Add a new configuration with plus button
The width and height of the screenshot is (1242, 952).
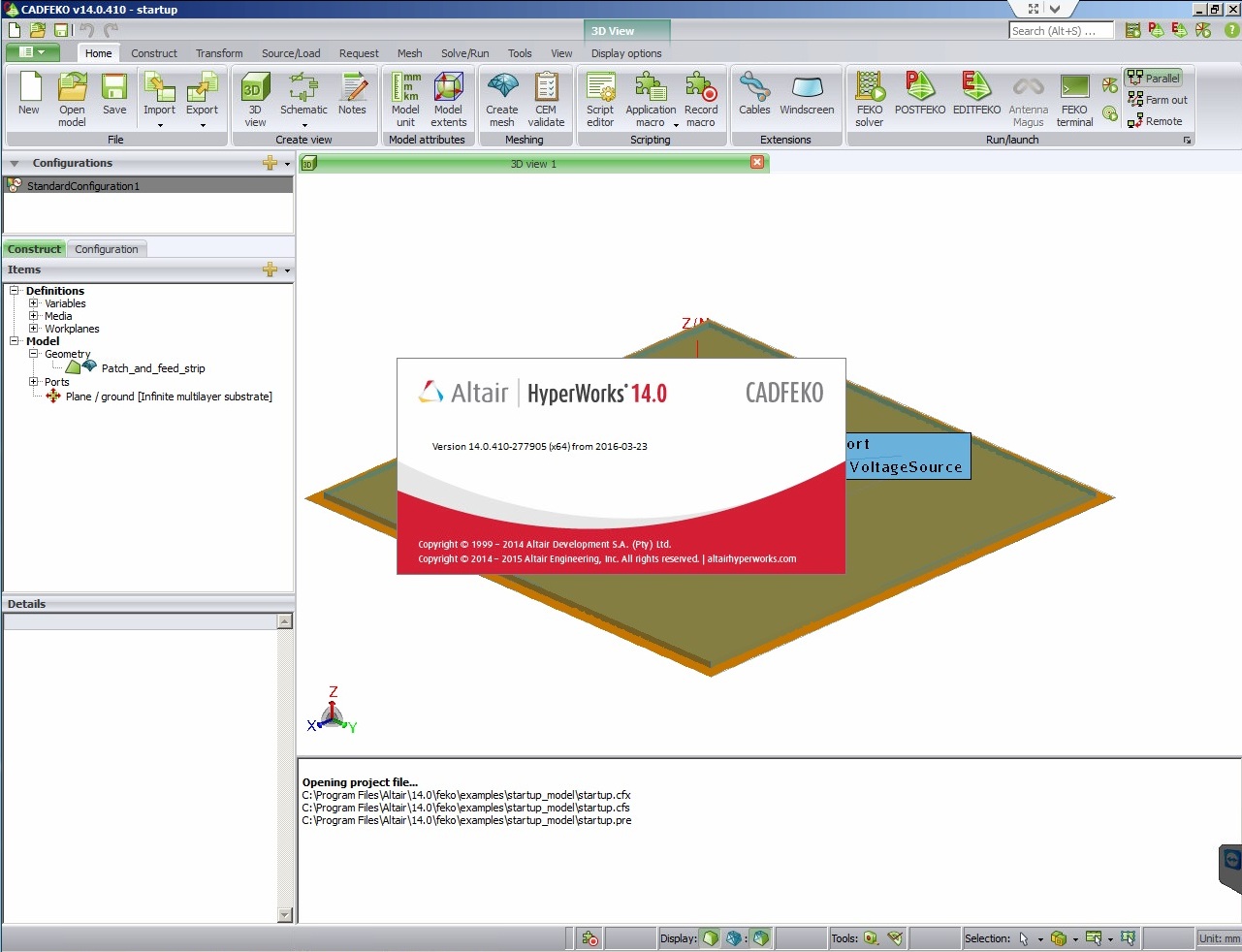pos(271,163)
